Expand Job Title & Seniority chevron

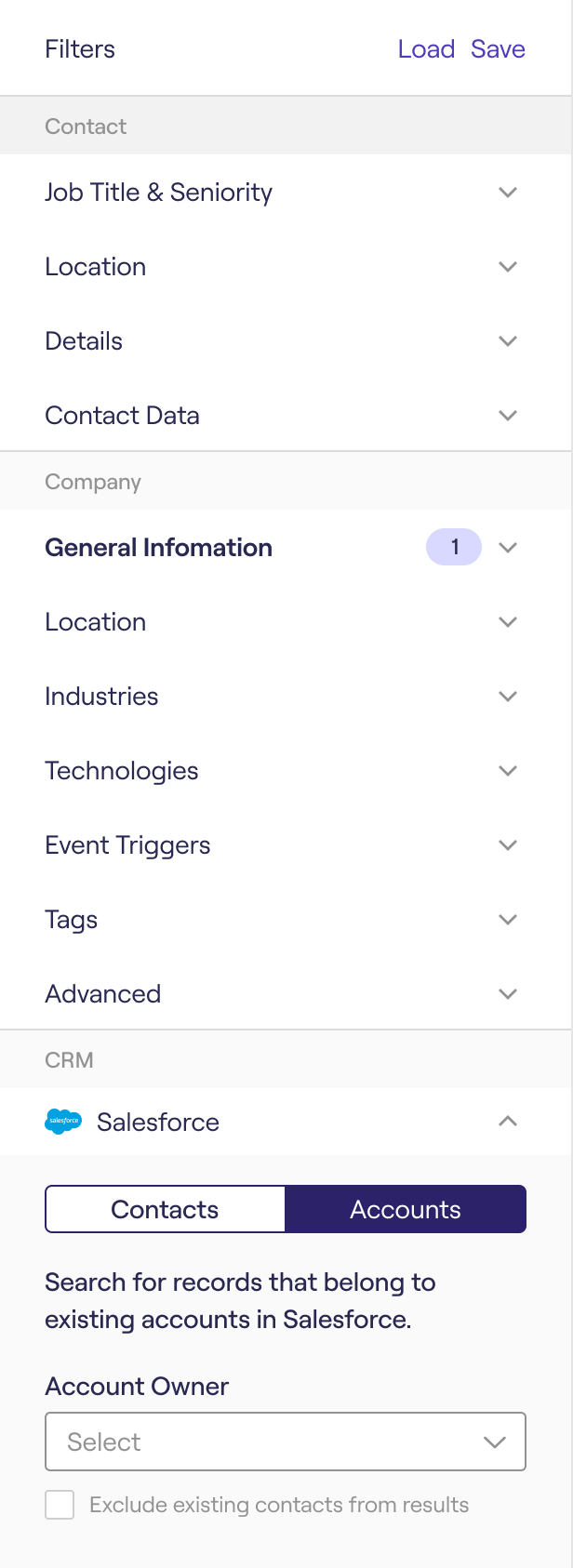[x=508, y=193]
